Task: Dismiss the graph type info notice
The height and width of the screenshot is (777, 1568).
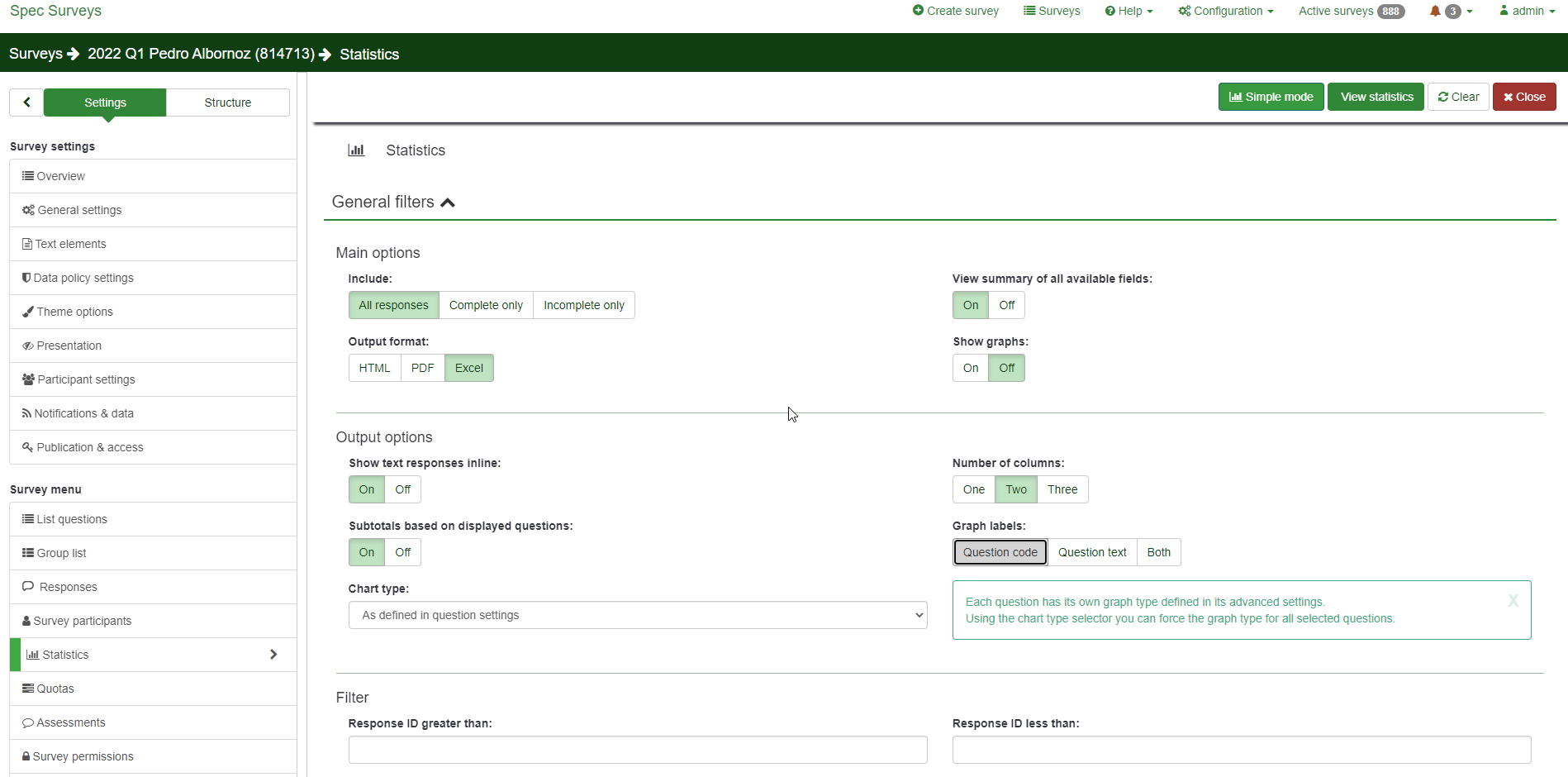Action: tap(1513, 601)
